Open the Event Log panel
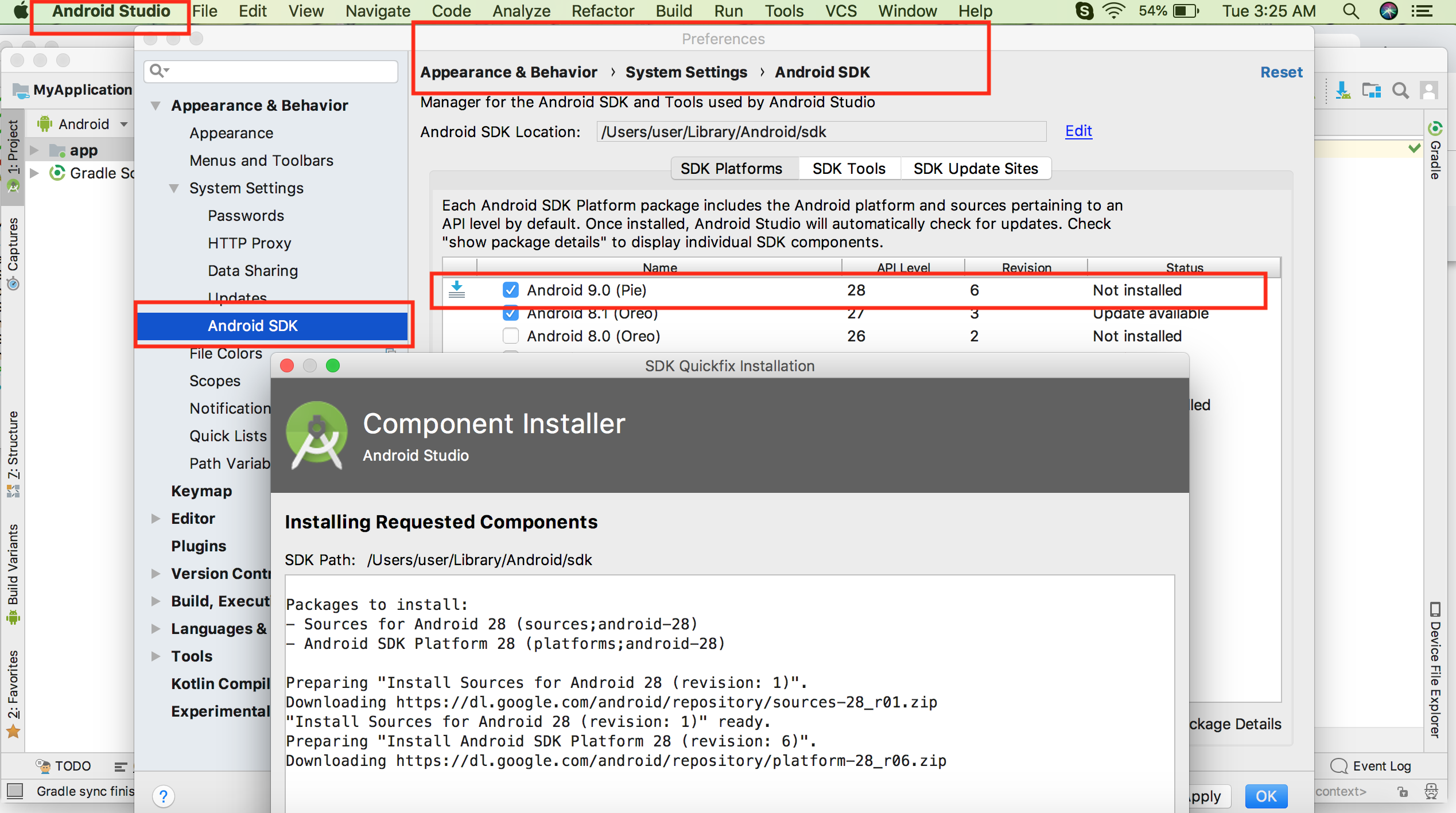The width and height of the screenshot is (1456, 813). tap(1370, 766)
